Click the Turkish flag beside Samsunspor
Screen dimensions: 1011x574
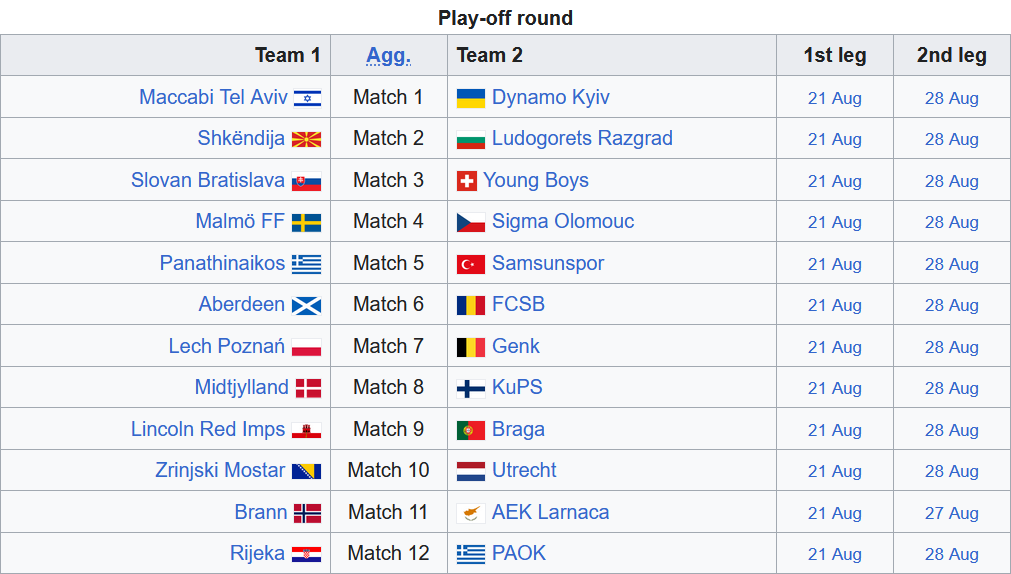471,264
